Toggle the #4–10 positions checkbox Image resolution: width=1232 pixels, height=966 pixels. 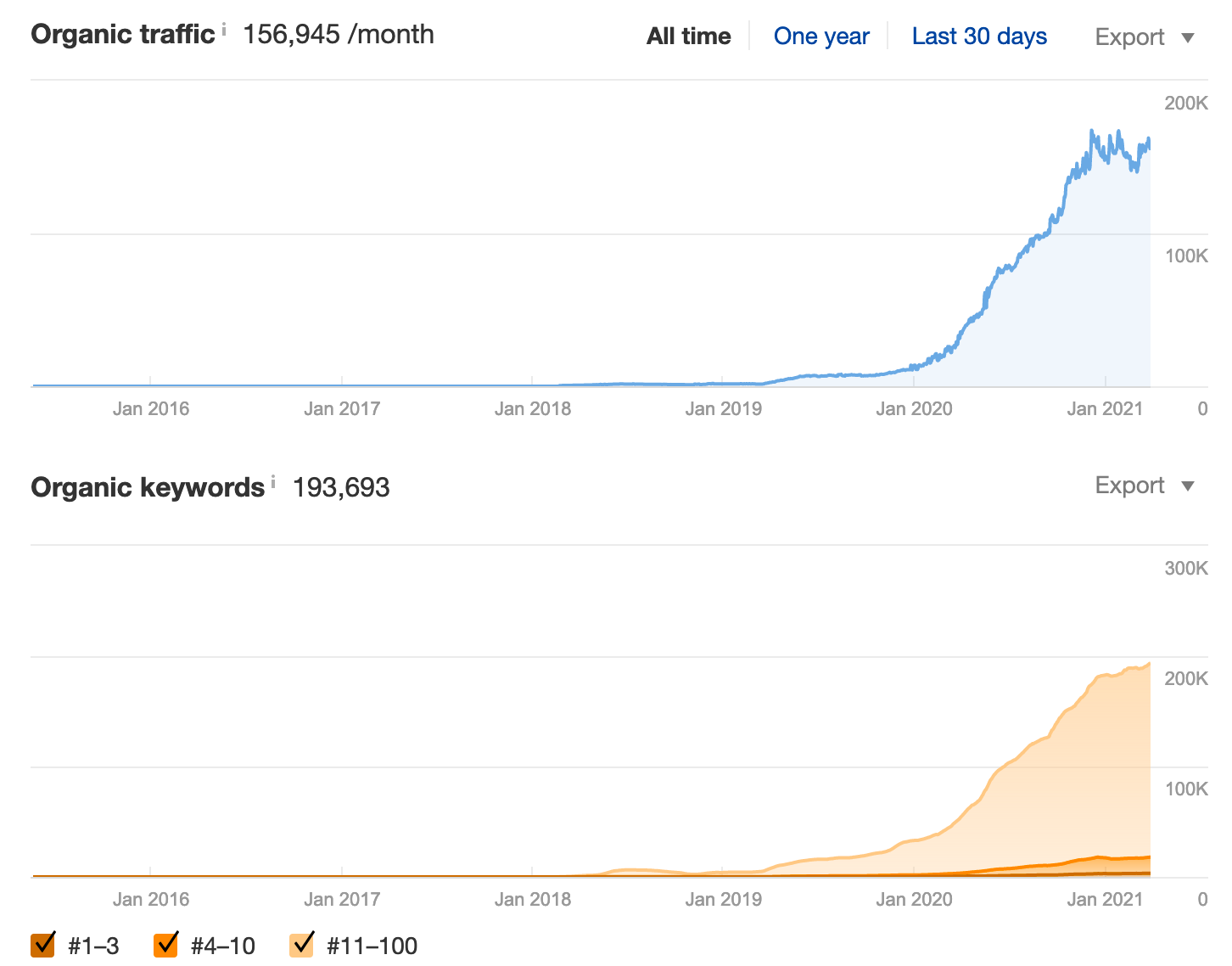pyautogui.click(x=166, y=945)
